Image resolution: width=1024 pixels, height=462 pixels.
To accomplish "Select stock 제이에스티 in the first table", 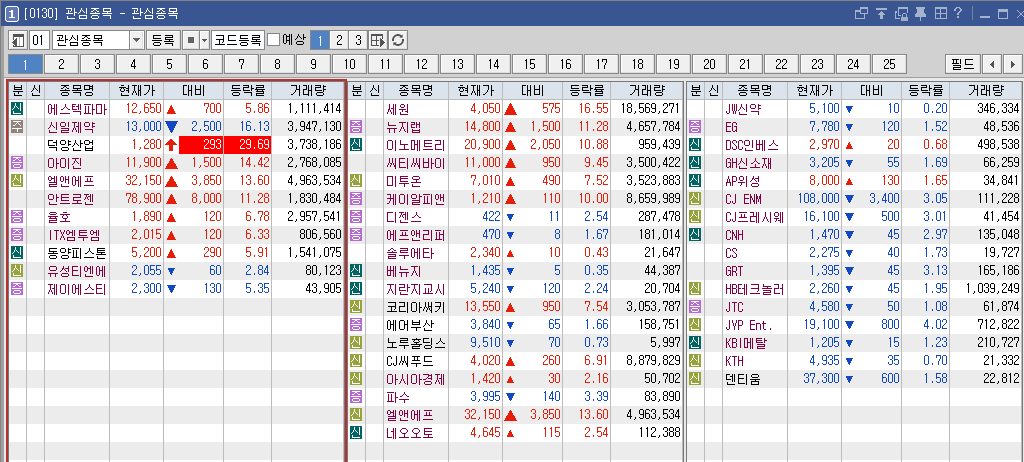I will [76, 288].
